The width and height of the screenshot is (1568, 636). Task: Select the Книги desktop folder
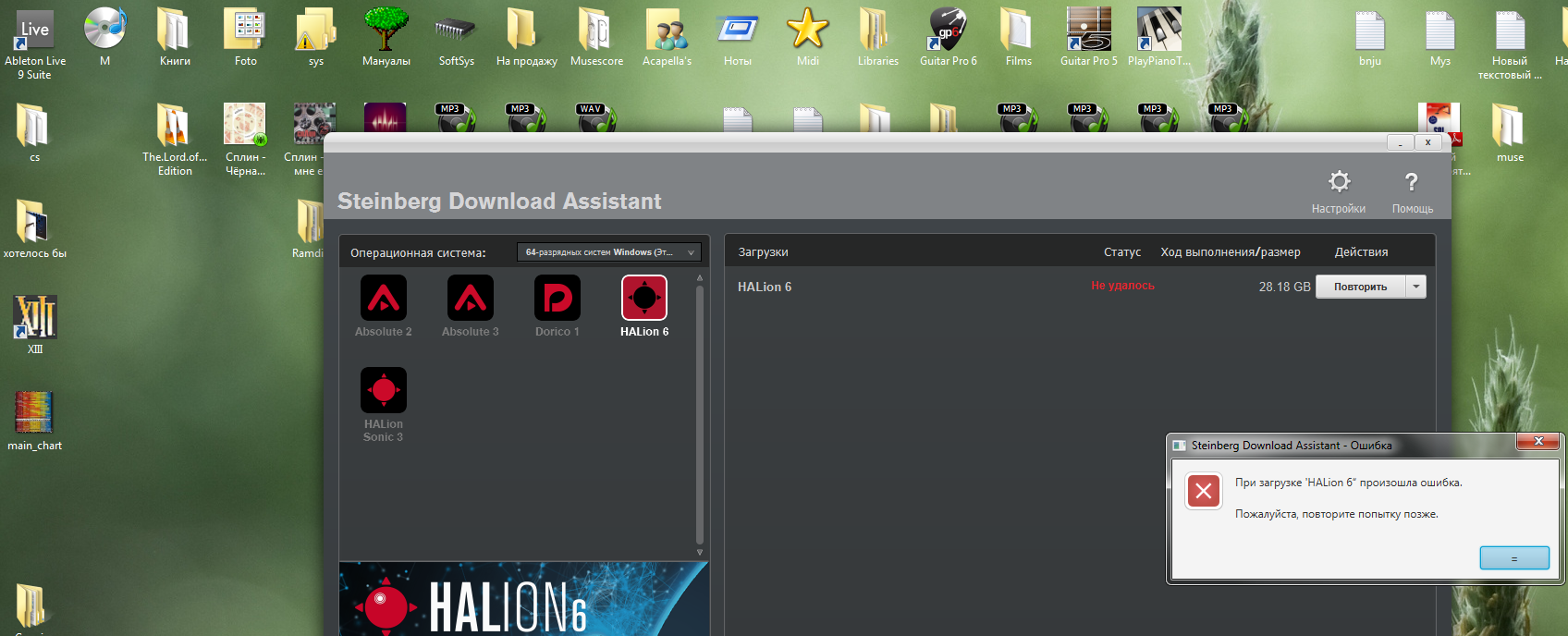[x=175, y=37]
